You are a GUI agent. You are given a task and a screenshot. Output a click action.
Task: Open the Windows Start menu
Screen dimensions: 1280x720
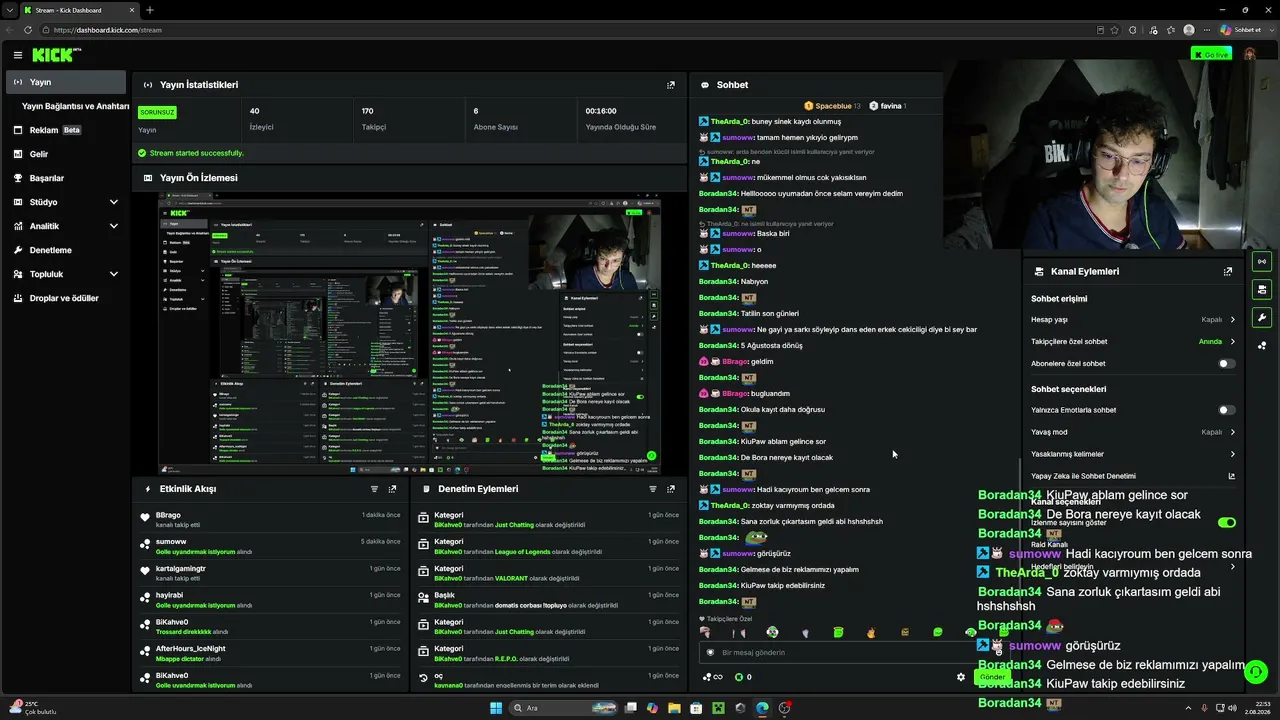[x=496, y=708]
